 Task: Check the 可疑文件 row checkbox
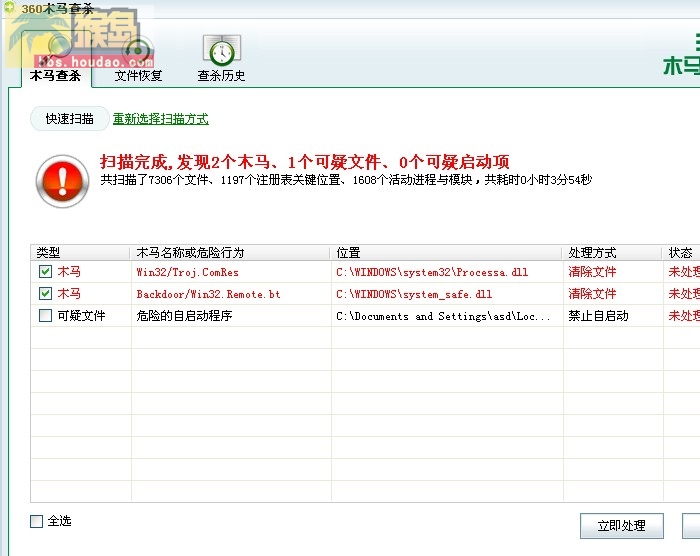pyautogui.click(x=46, y=316)
